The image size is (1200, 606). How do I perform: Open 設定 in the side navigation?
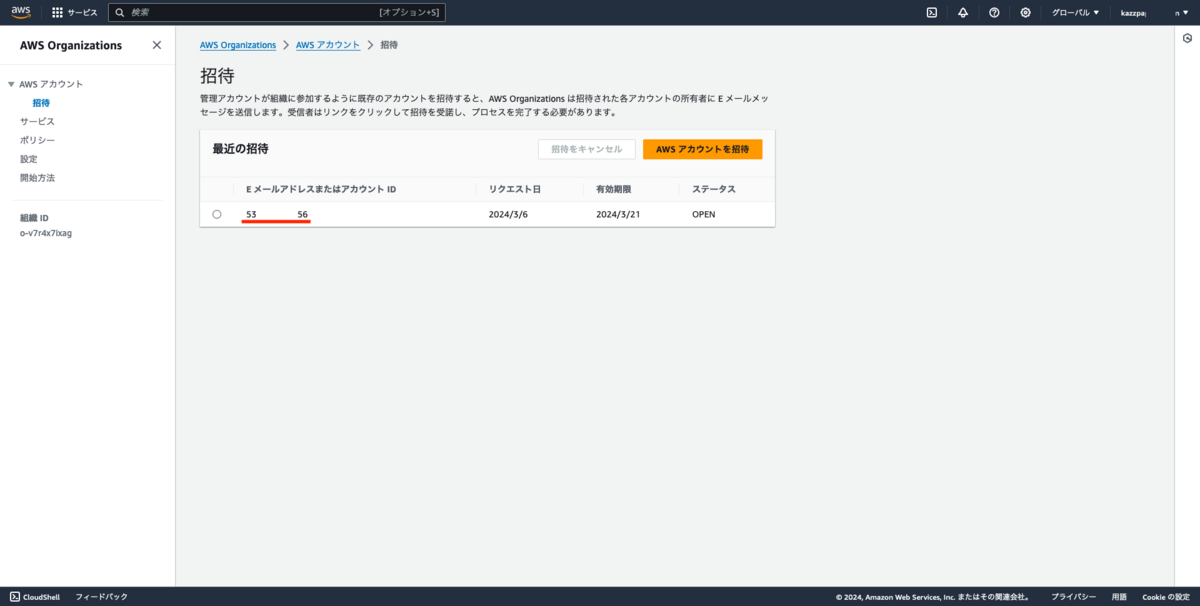29,159
